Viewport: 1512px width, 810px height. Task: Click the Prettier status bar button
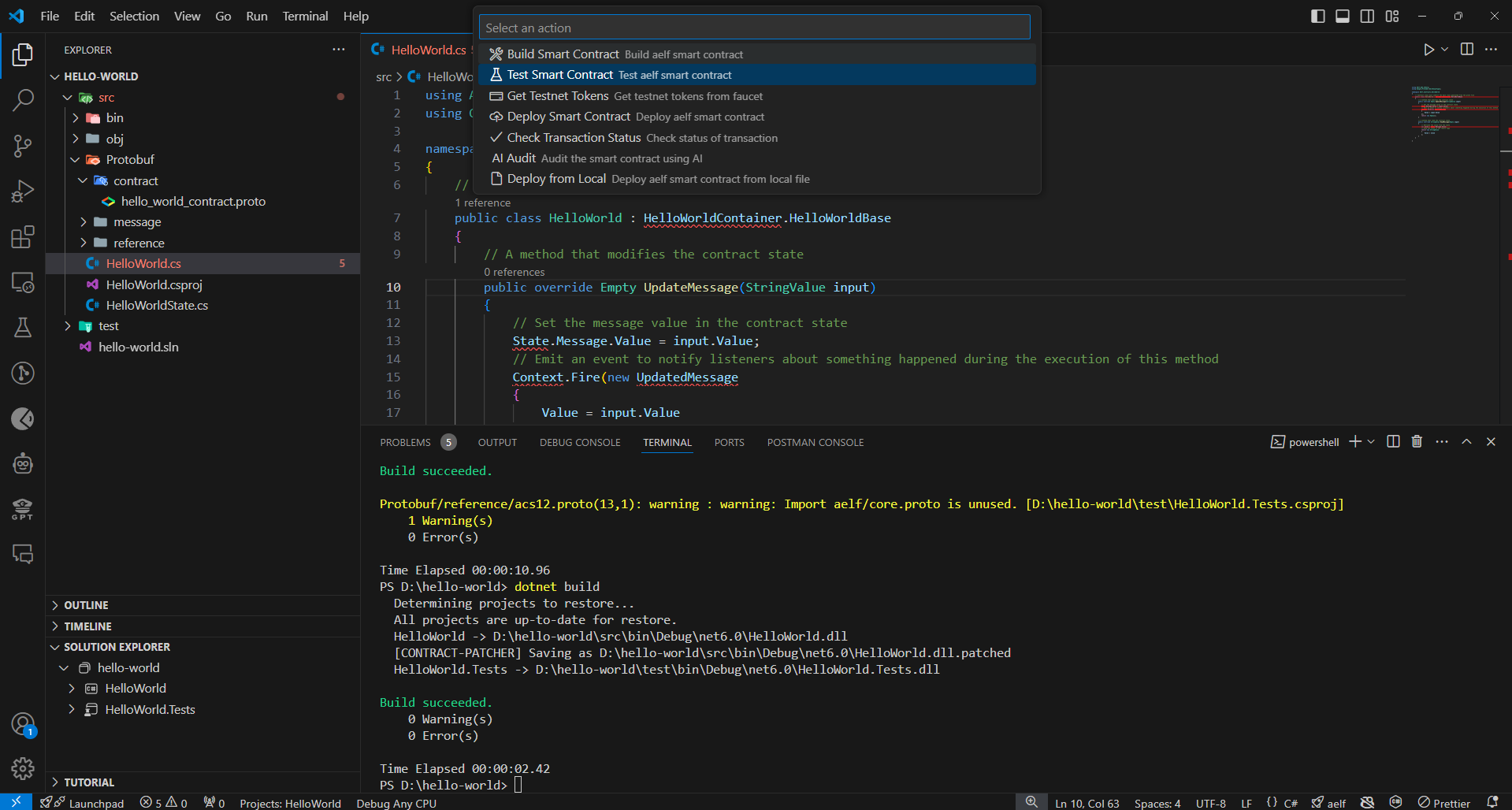pyautogui.click(x=1444, y=803)
